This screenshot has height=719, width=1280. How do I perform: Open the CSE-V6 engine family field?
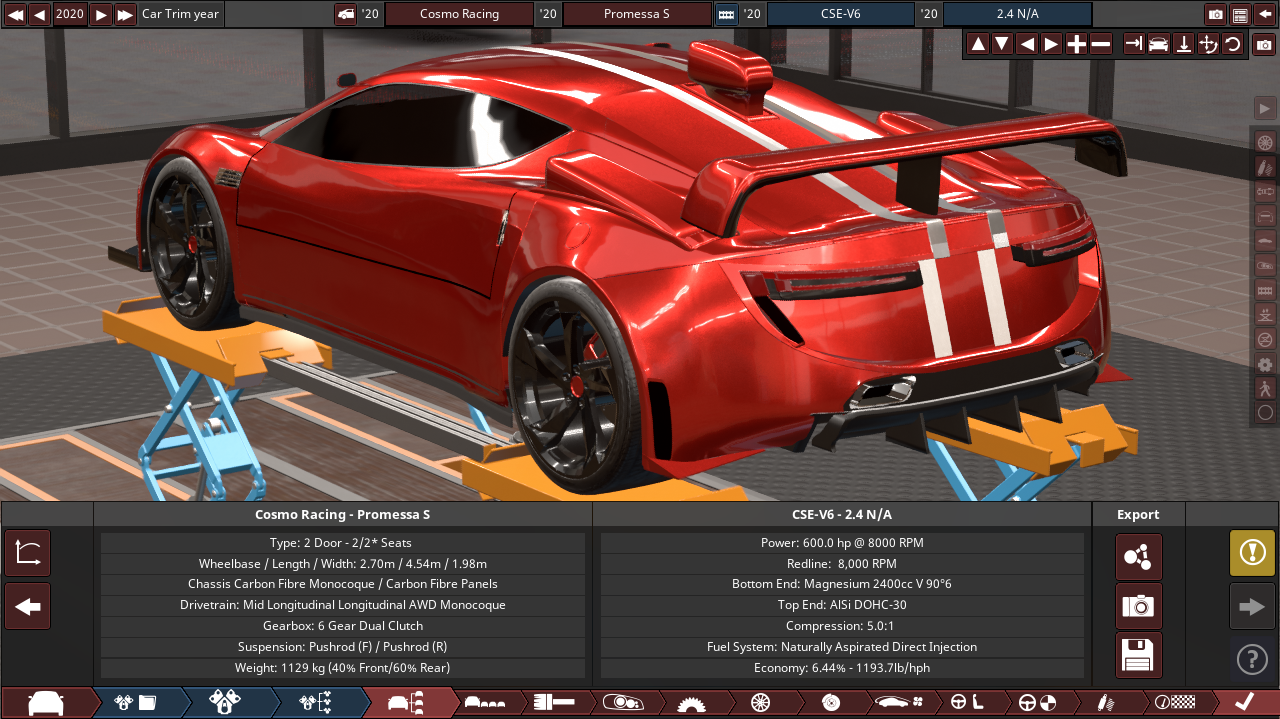point(840,14)
